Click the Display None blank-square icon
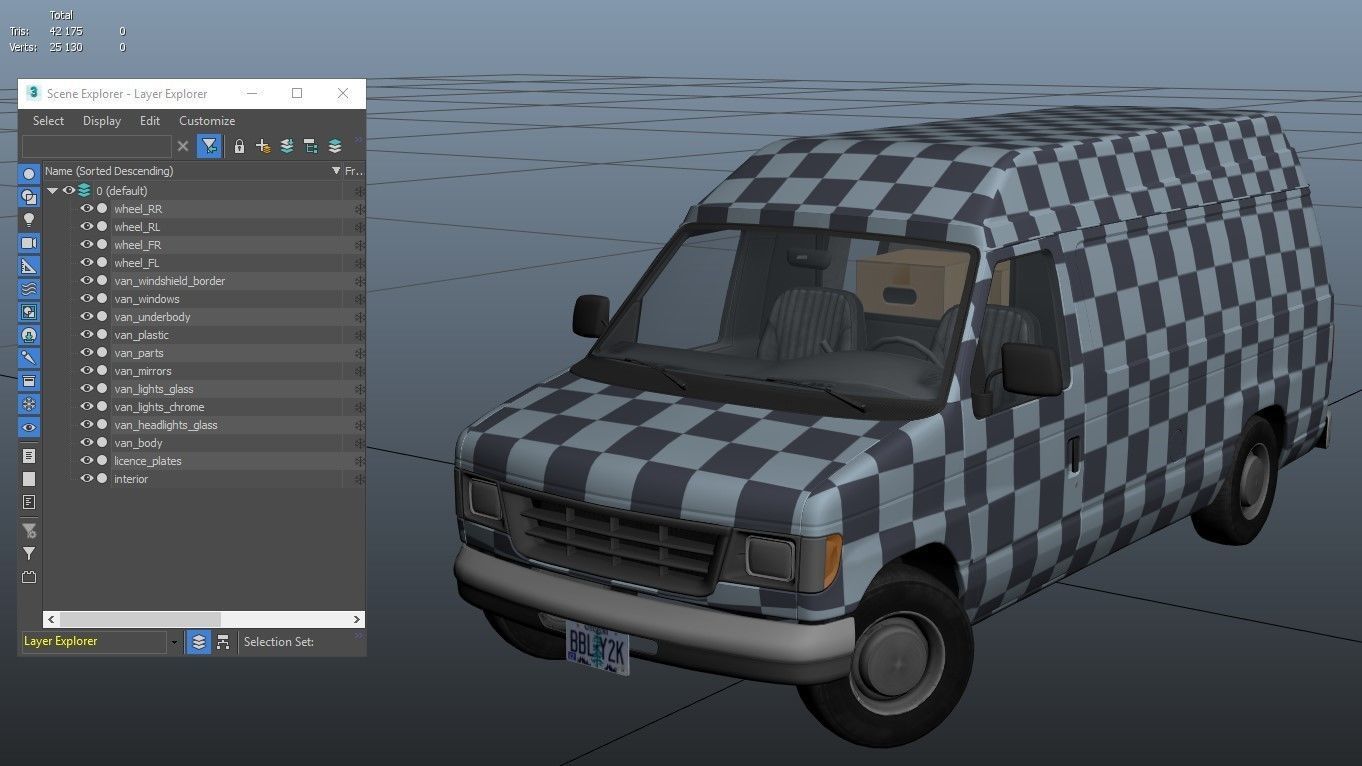The height and width of the screenshot is (766, 1362). [29, 479]
